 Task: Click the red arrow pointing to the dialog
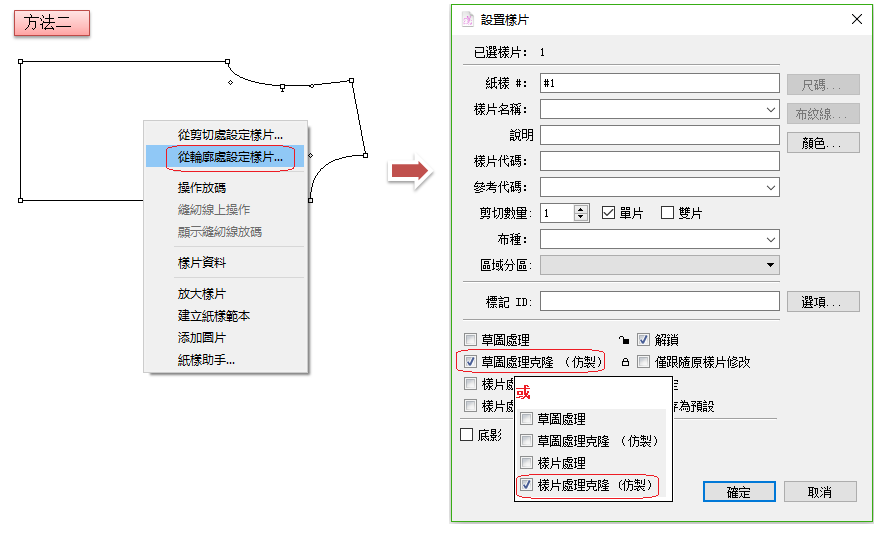(x=408, y=171)
